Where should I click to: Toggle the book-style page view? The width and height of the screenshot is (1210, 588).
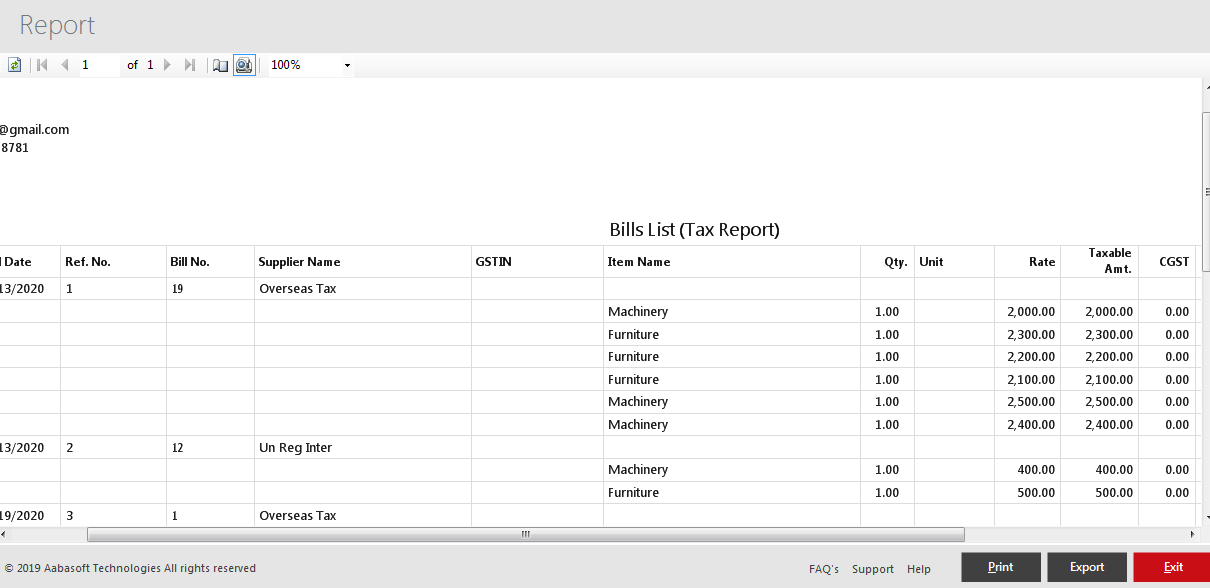[x=220, y=64]
